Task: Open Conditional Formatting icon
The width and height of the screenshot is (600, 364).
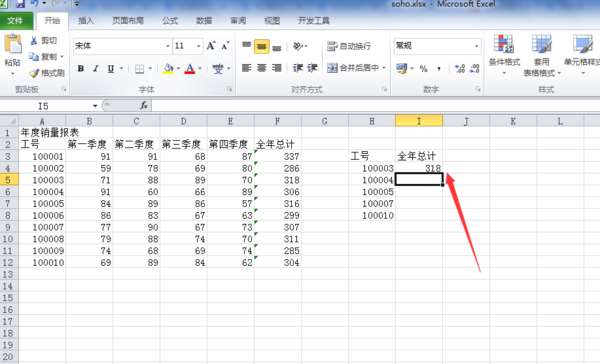Action: (x=503, y=44)
